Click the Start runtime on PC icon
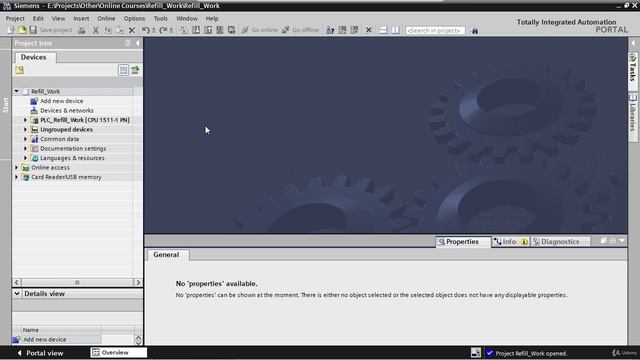The width and height of the screenshot is (640, 360). click(231, 30)
